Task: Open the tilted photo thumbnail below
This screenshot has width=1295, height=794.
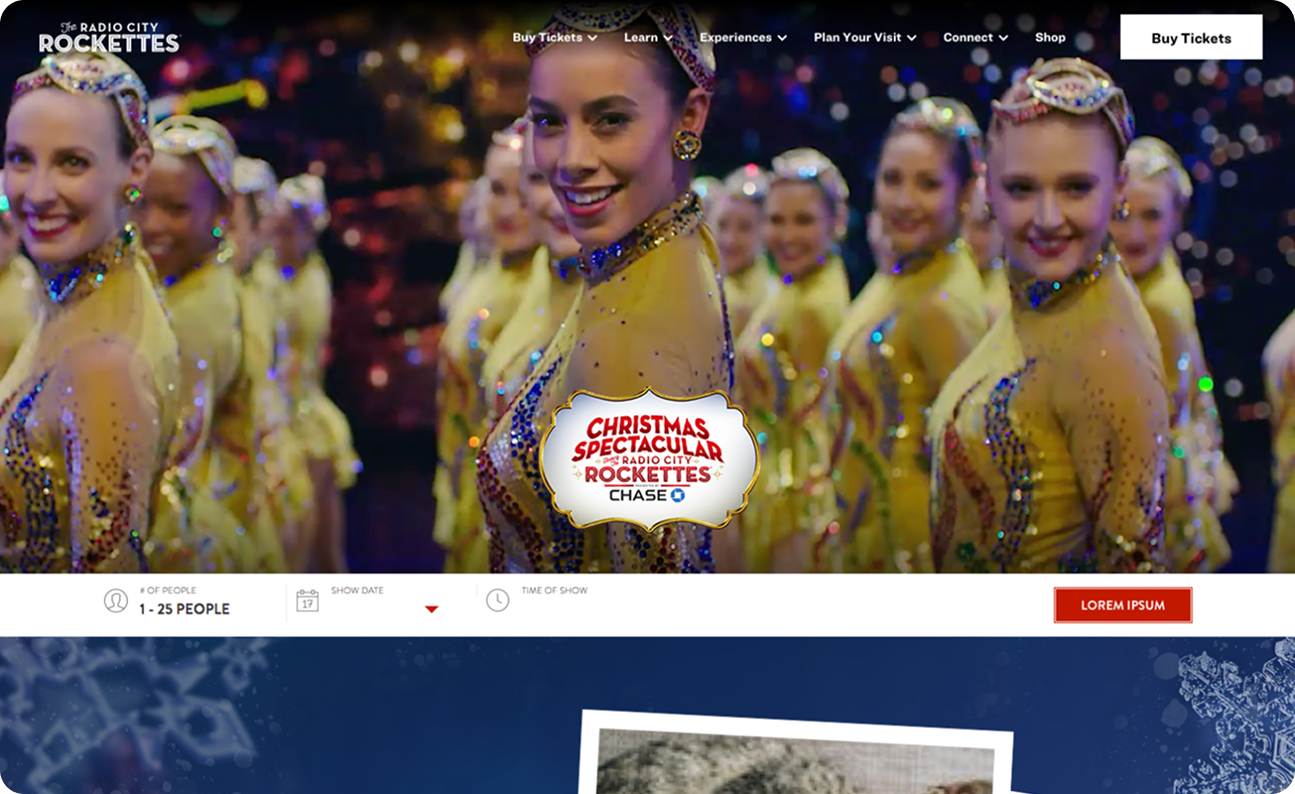Action: 795,752
